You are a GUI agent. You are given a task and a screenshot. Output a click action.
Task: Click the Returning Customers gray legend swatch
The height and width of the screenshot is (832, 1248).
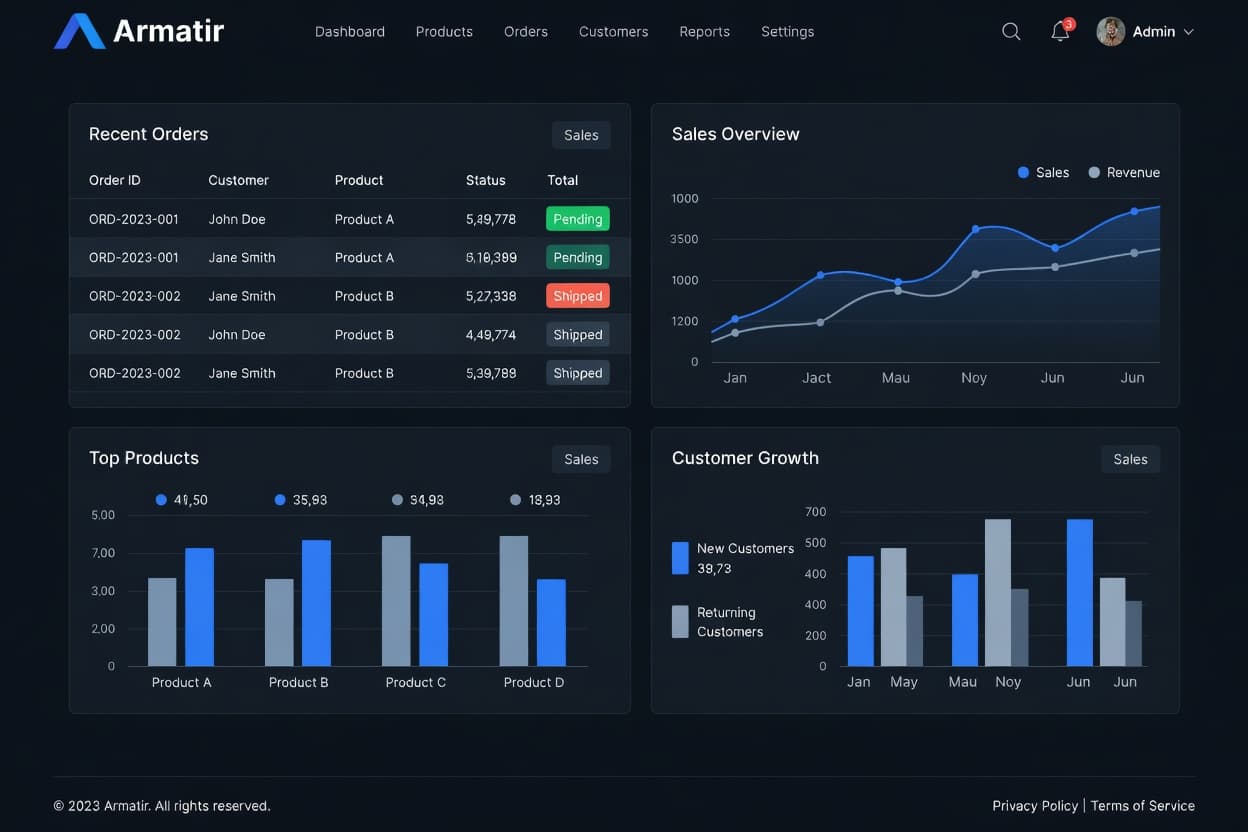pos(680,622)
